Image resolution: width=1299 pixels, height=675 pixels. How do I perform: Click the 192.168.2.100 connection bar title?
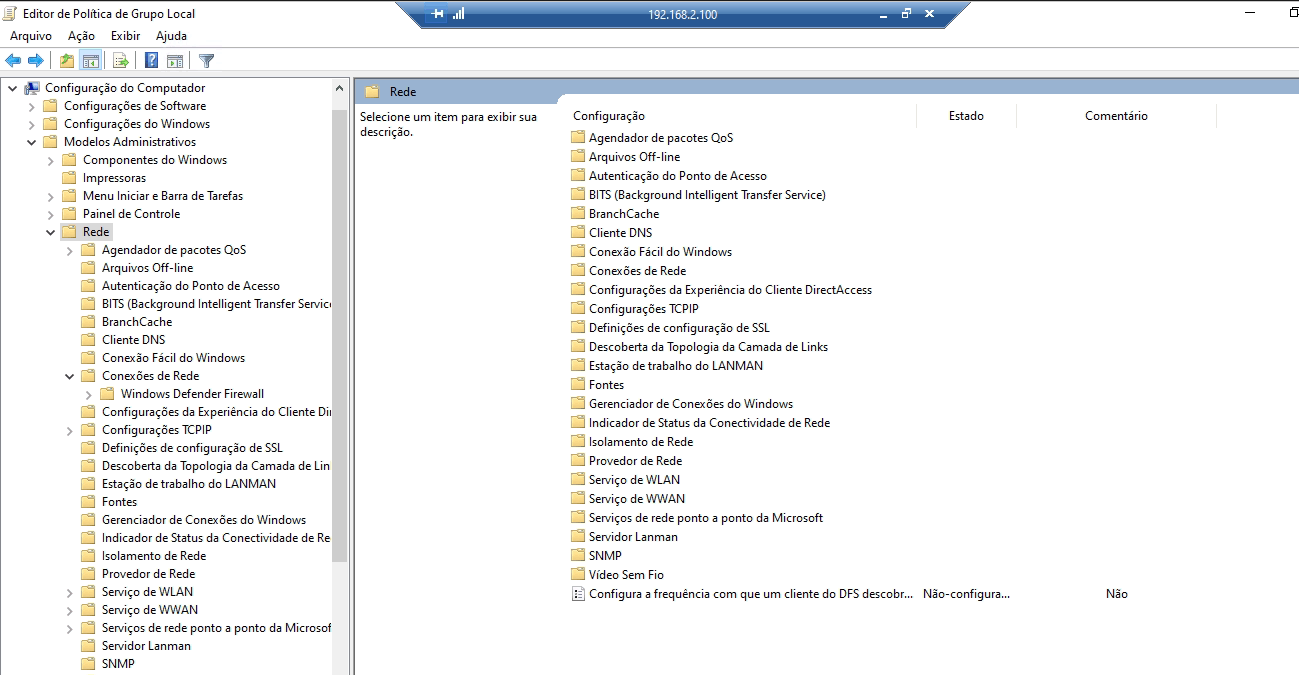point(683,14)
